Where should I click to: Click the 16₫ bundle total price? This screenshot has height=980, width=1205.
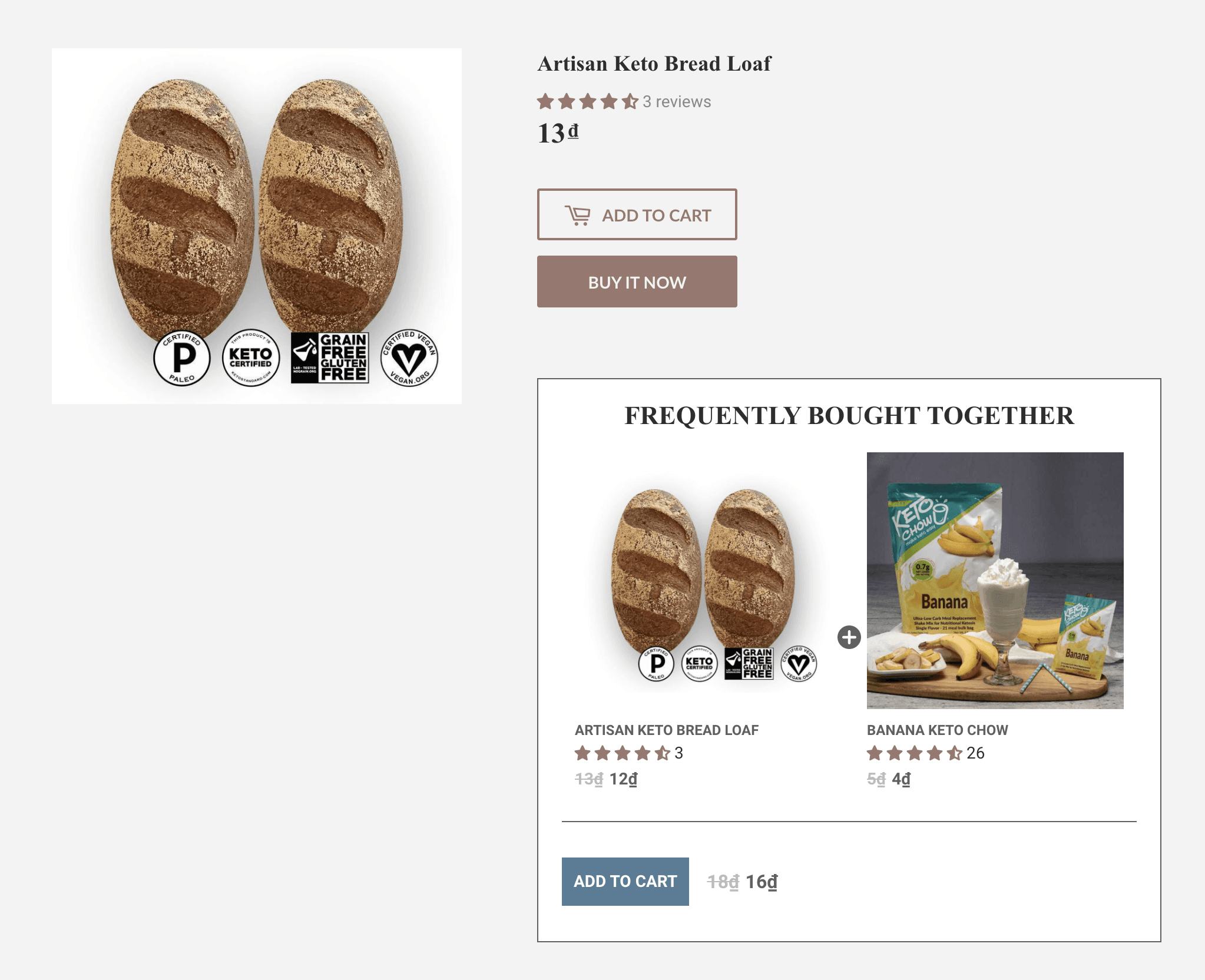pyautogui.click(x=762, y=882)
